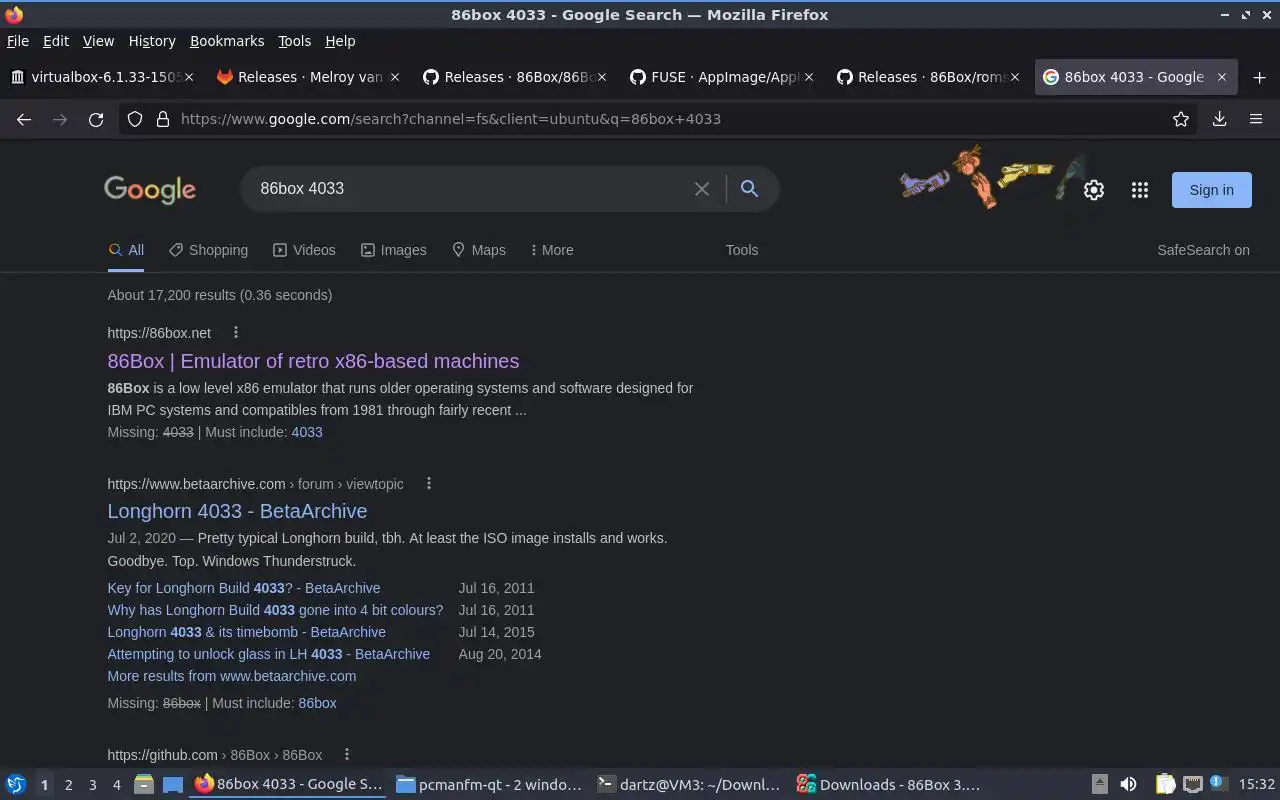Click the Google search magnifier button
This screenshot has height=800, width=1280.
pos(749,189)
